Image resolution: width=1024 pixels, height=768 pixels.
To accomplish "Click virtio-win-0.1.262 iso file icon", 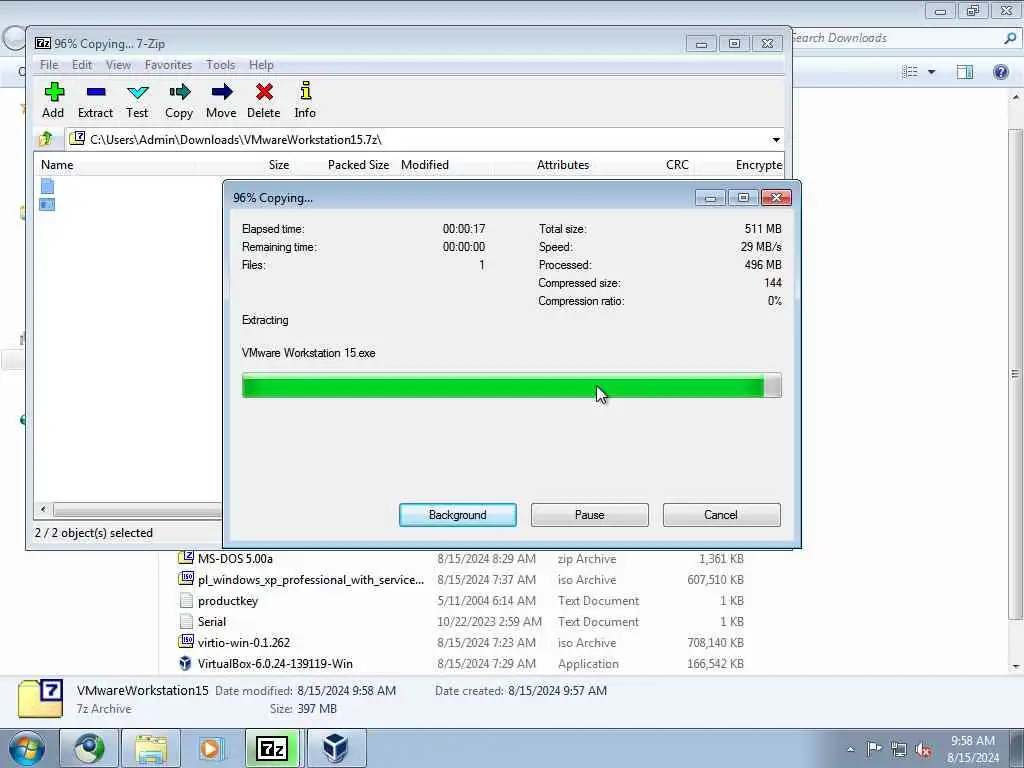I will [x=186, y=642].
